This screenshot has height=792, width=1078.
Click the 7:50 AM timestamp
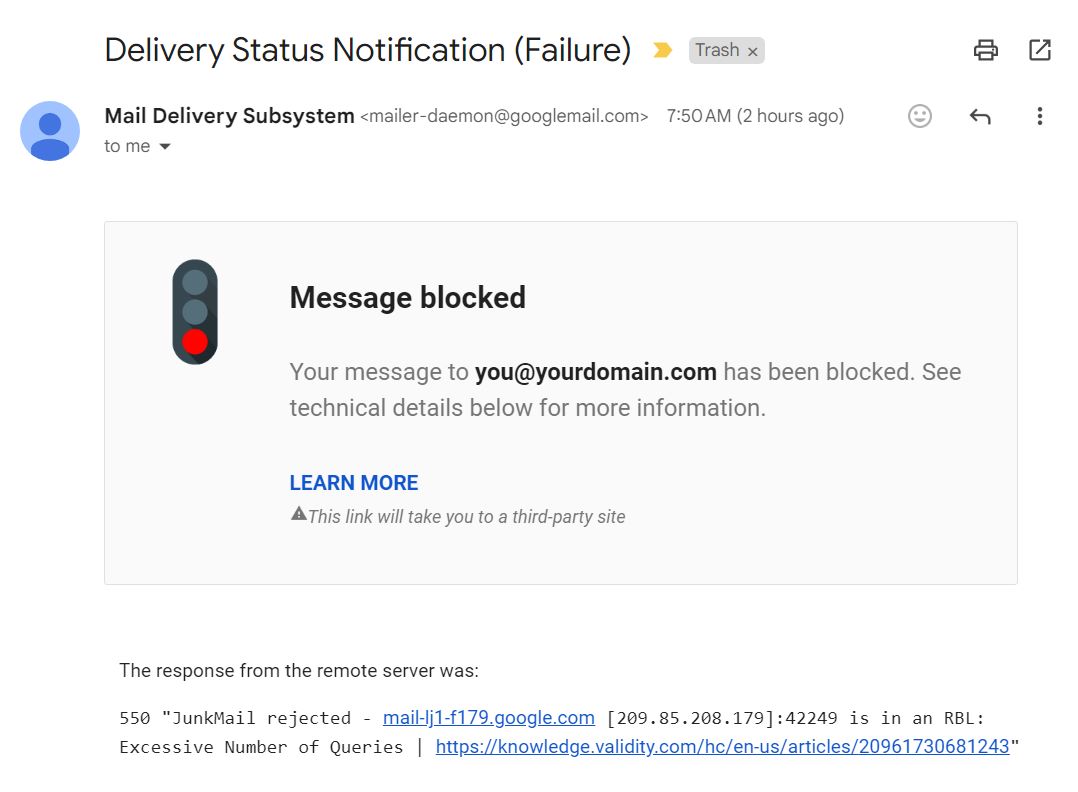(x=755, y=116)
